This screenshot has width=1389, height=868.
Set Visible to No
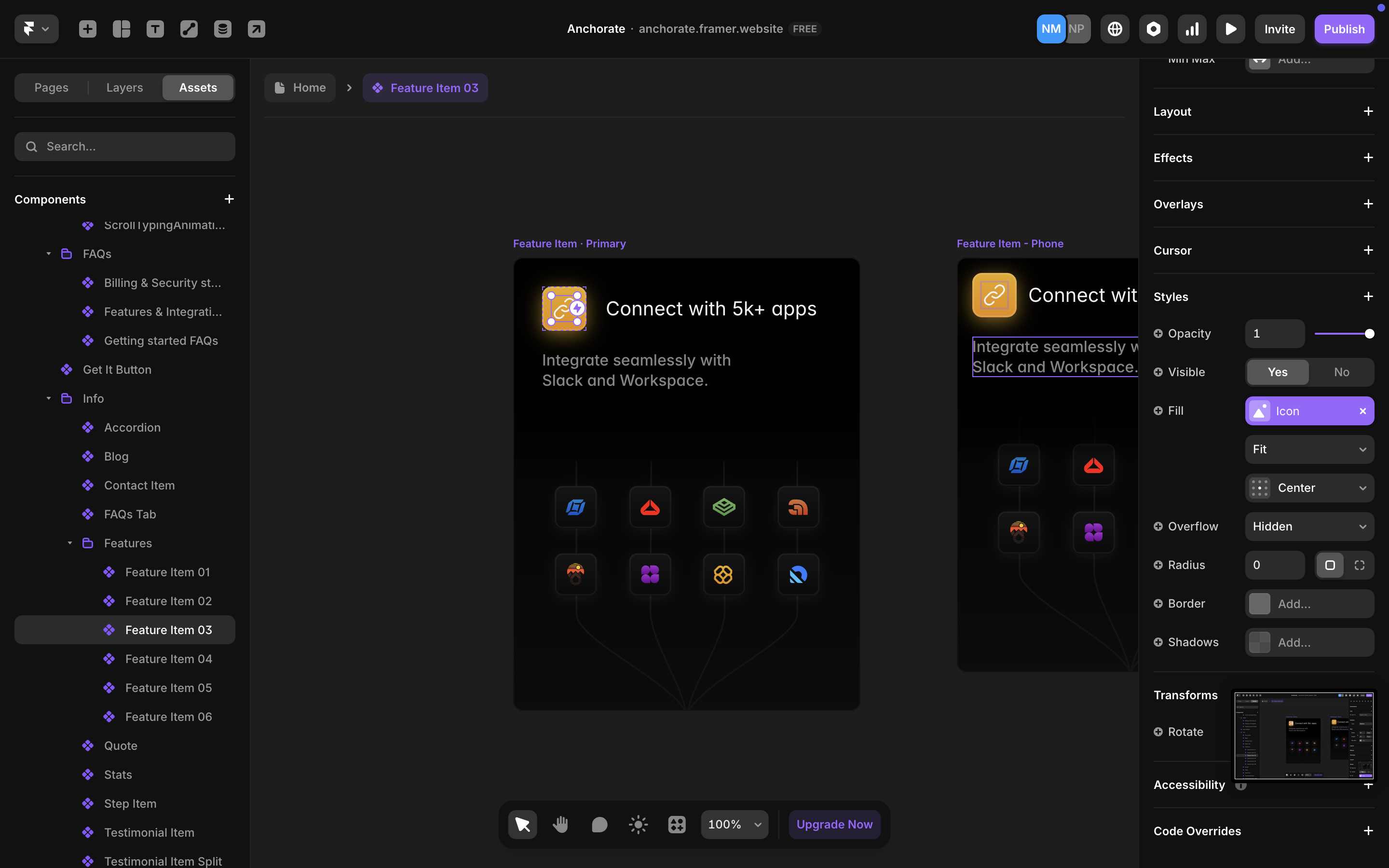[x=1341, y=372]
